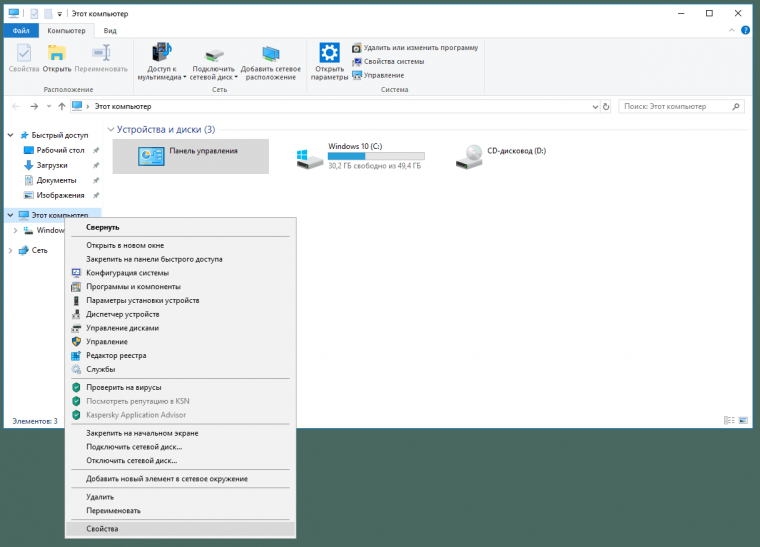Click the Open parameters gear icon
The height and width of the screenshot is (547, 760).
tap(328, 54)
